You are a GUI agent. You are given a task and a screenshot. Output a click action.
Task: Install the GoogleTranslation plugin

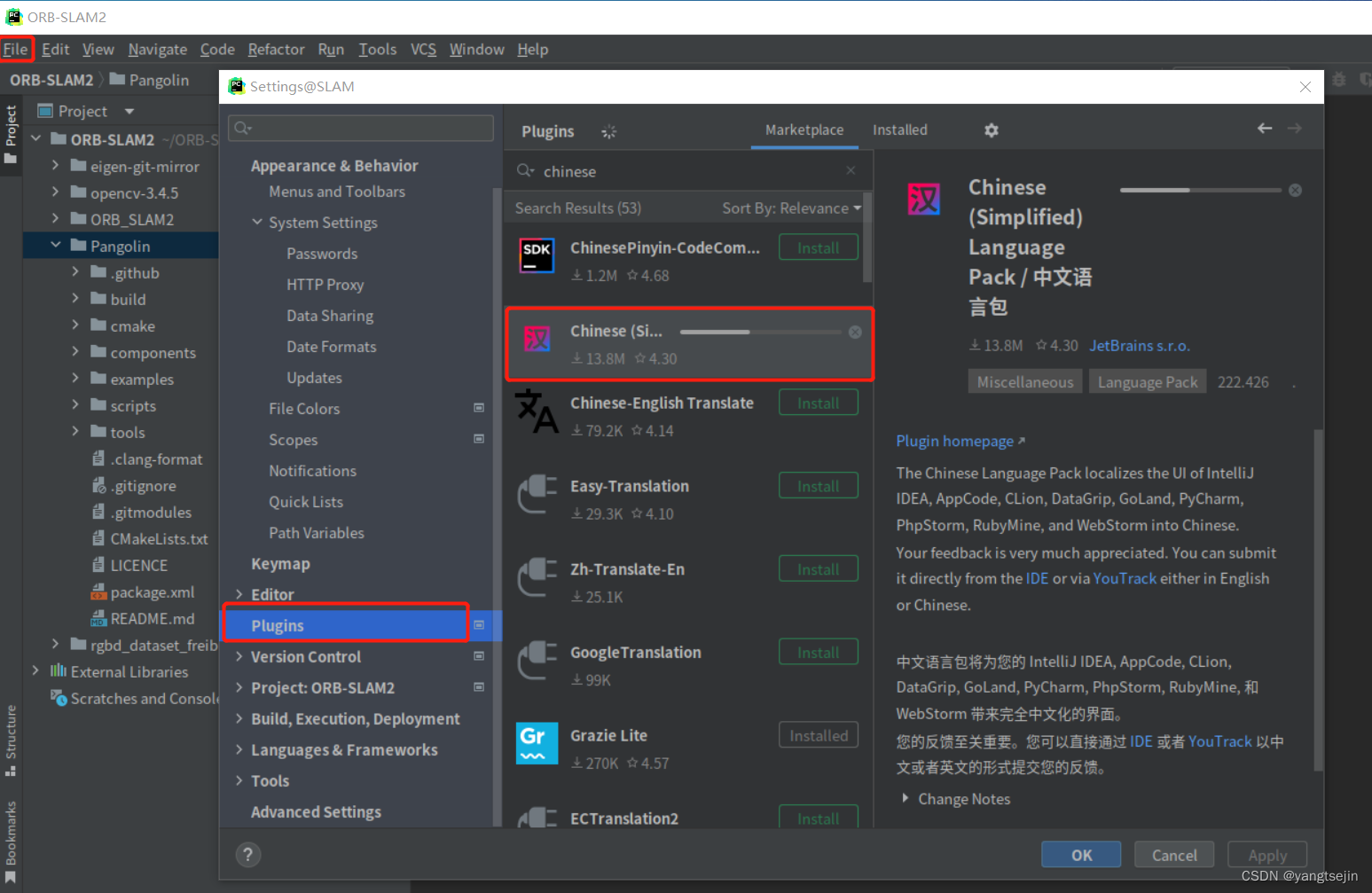819,652
